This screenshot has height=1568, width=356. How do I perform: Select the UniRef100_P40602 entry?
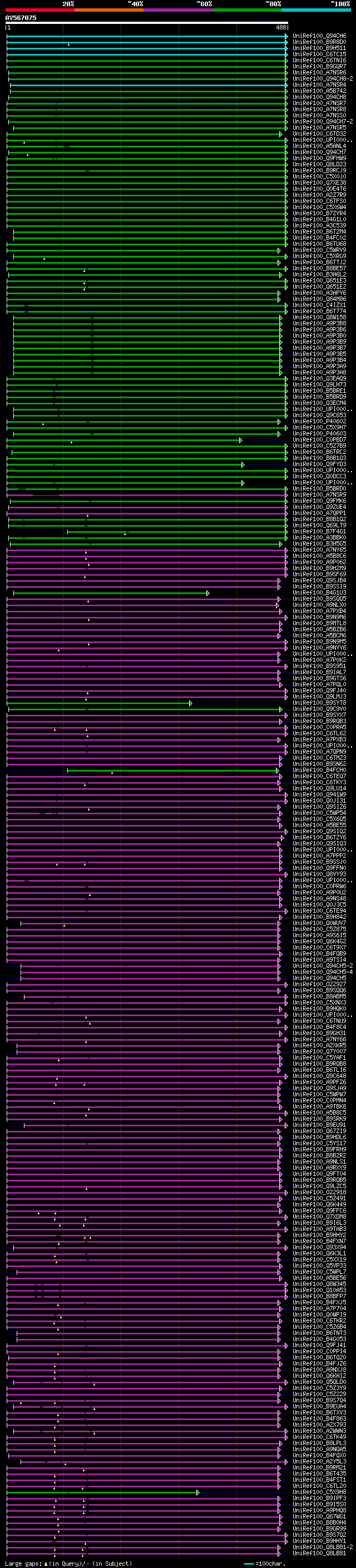[319, 421]
